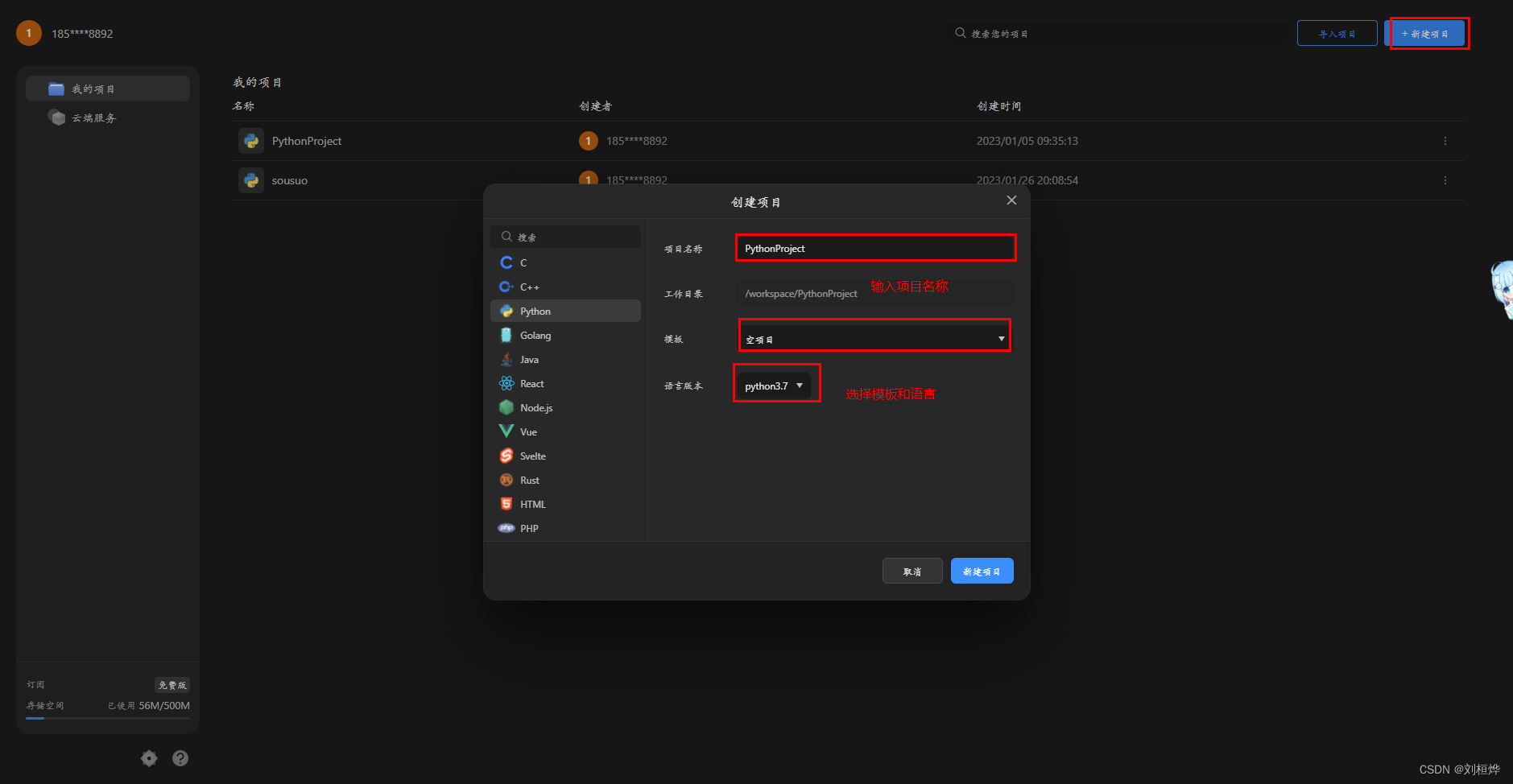The width and height of the screenshot is (1513, 784).
Task: Choose the PHP language icon
Action: click(x=506, y=527)
